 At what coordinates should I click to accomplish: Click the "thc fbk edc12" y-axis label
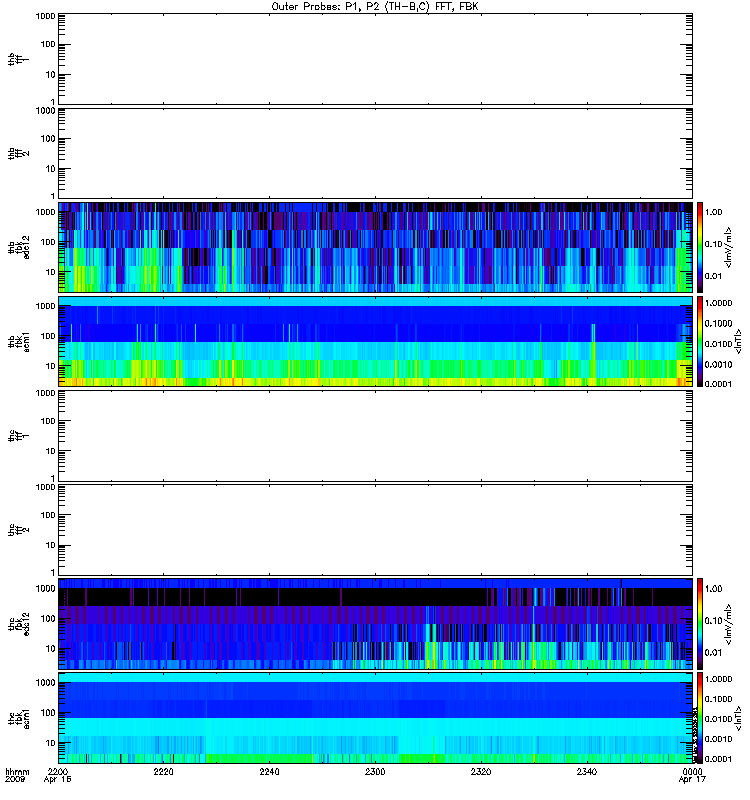[19, 623]
